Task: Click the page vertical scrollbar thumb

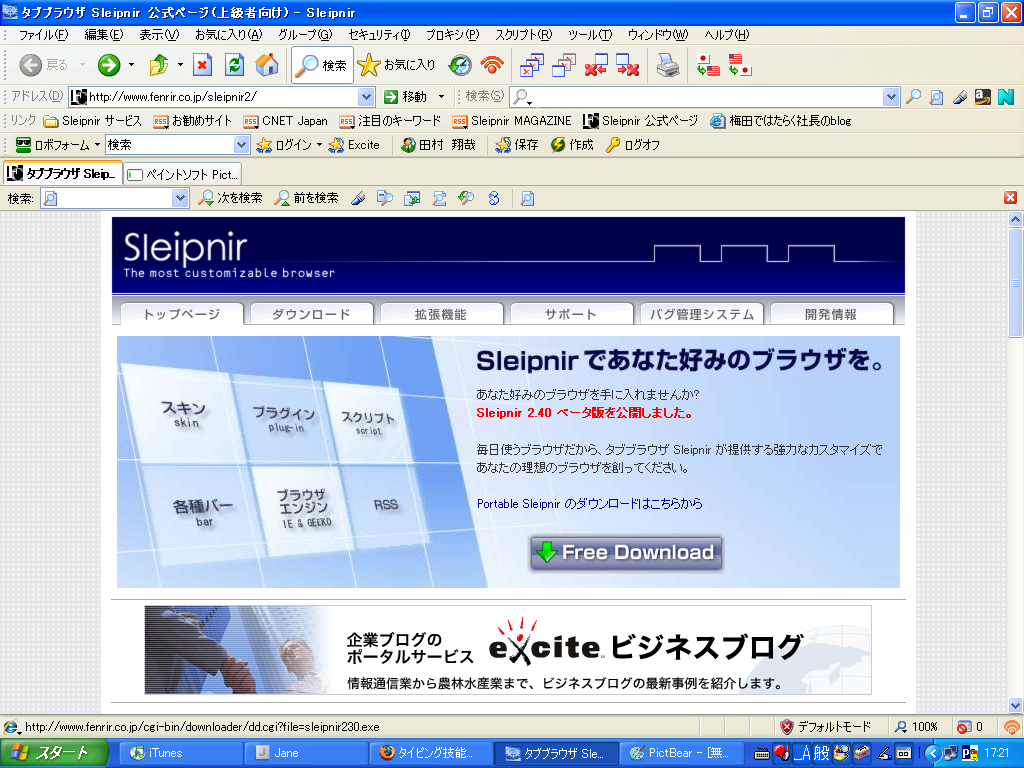Action: [1015, 282]
